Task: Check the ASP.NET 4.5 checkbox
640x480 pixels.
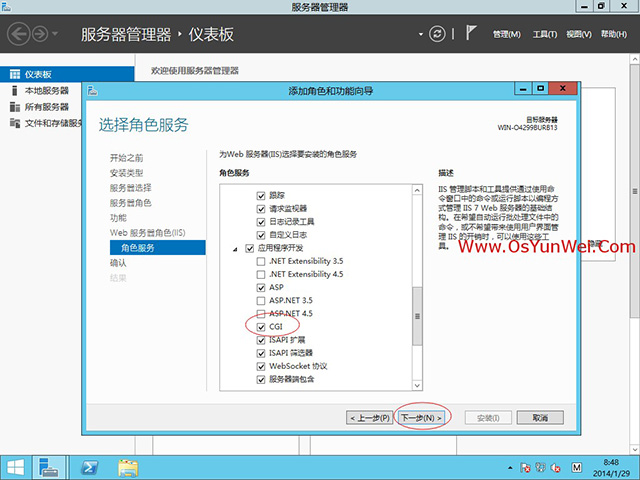Action: pyautogui.click(x=261, y=314)
